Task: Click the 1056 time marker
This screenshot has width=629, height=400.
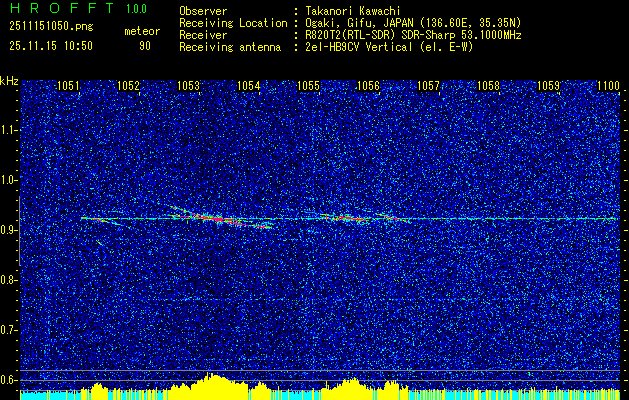Action: 368,85
